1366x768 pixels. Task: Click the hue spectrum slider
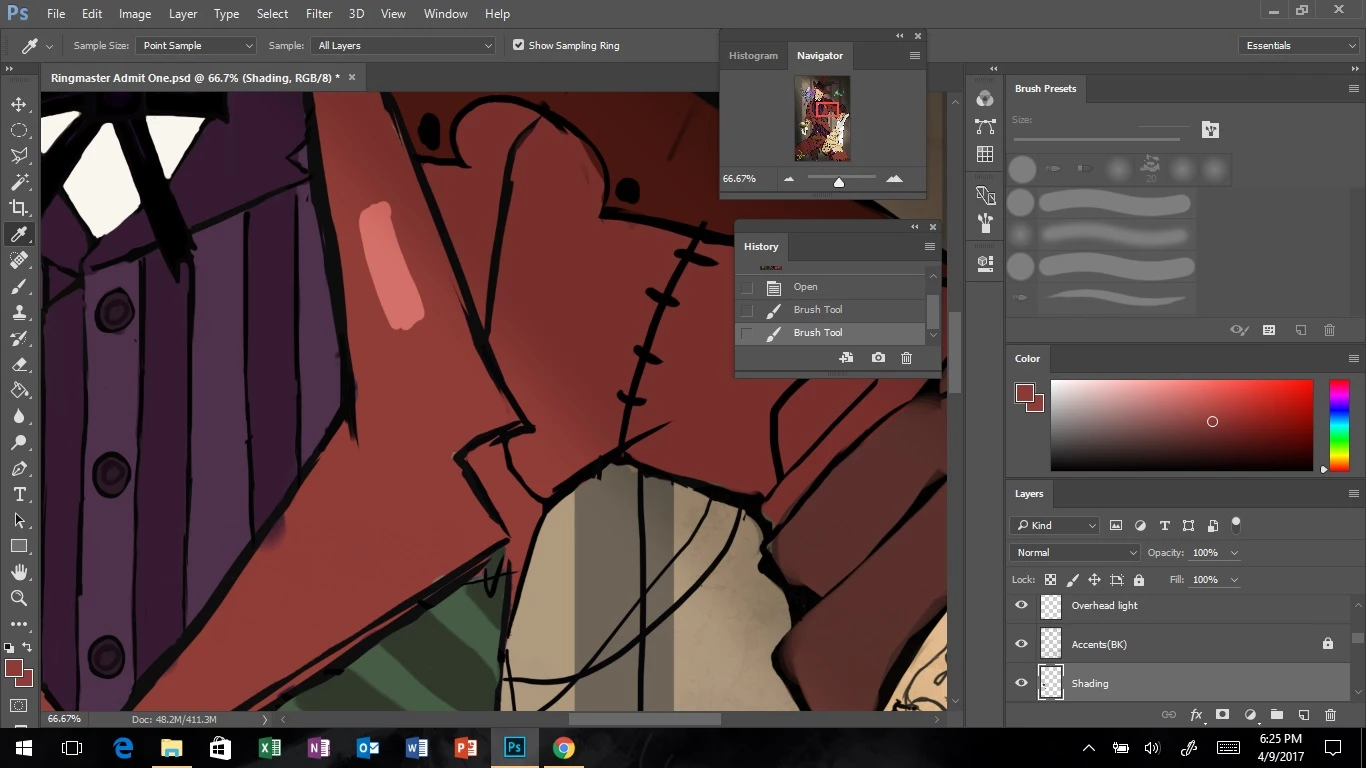[x=1338, y=424]
